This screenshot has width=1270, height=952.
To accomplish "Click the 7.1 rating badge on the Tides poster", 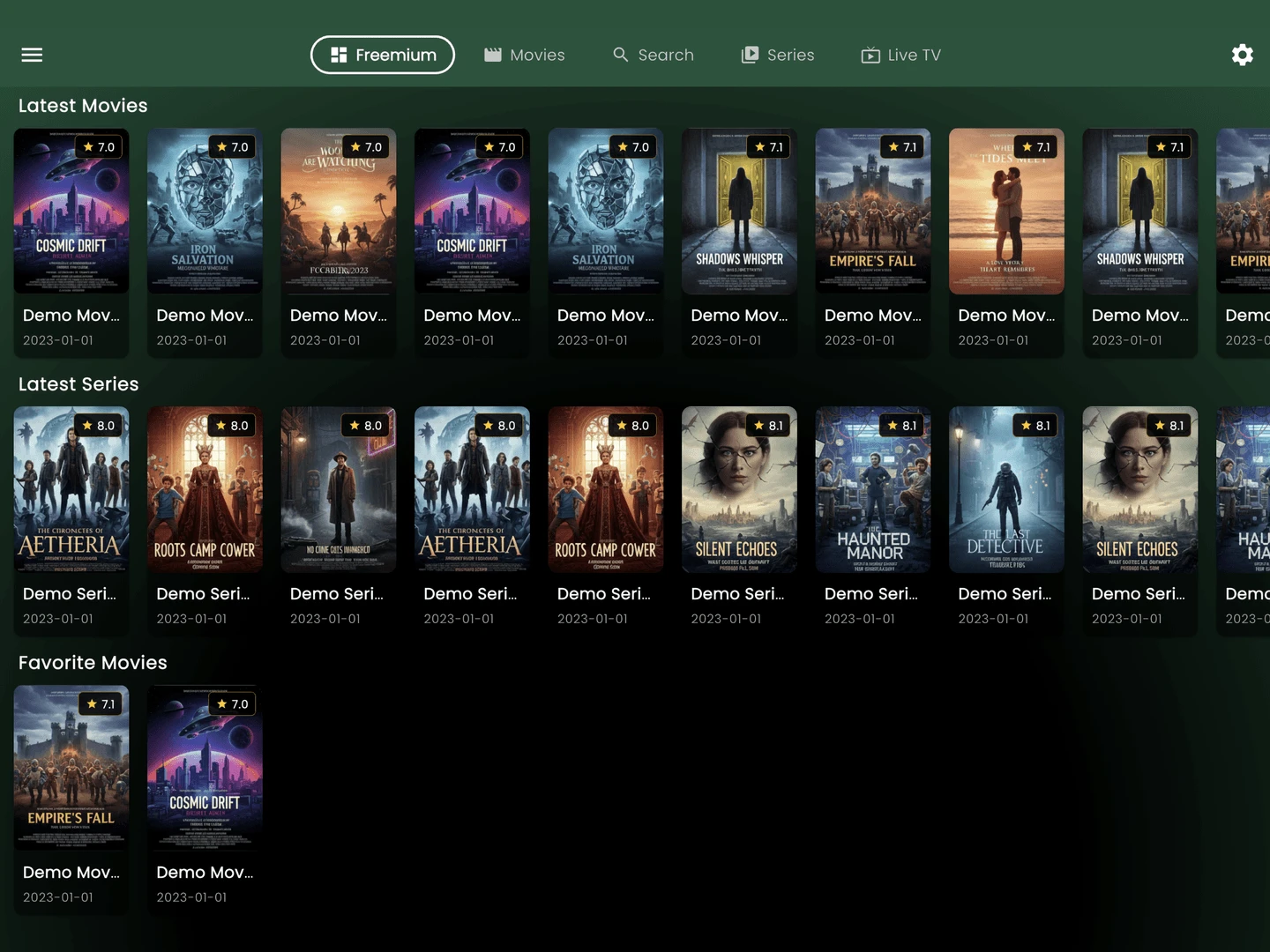I will 1035,147.
